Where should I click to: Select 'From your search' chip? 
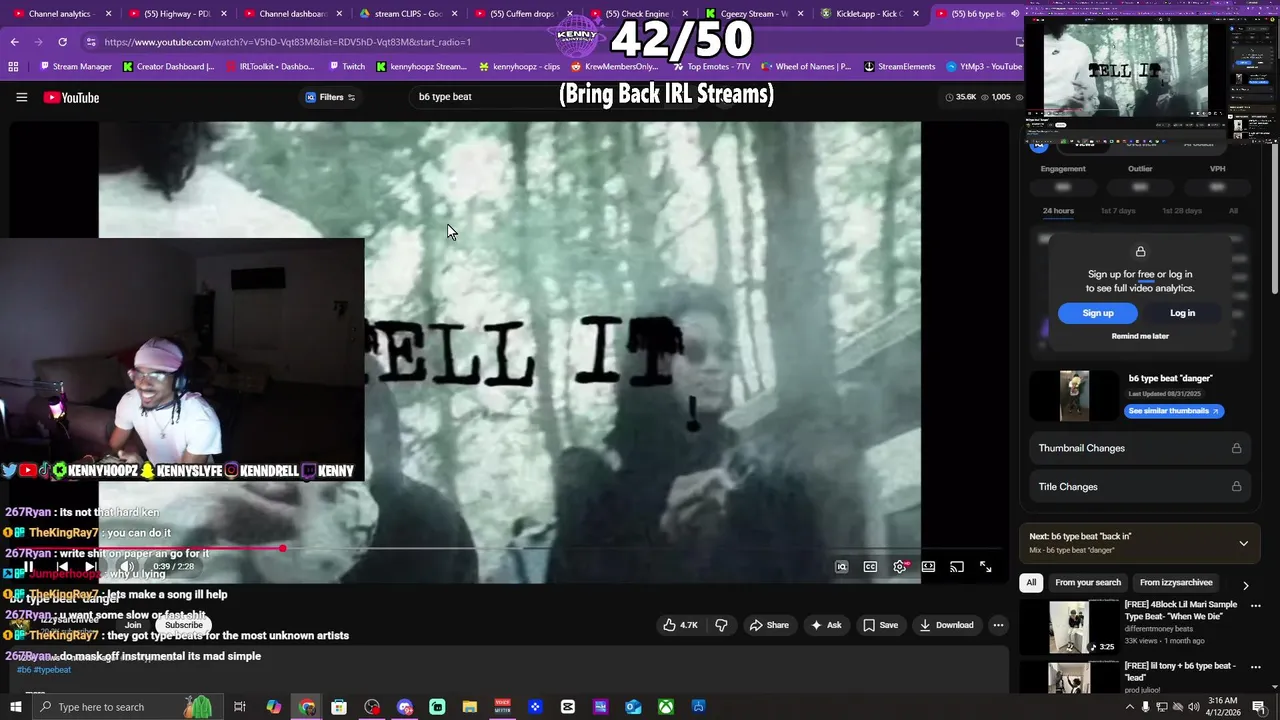(1088, 582)
